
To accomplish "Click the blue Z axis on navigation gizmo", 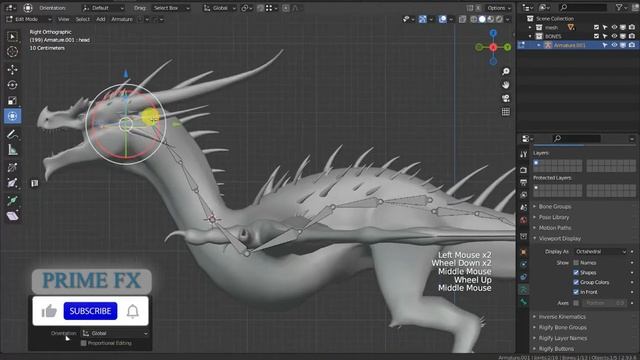I will click(493, 33).
